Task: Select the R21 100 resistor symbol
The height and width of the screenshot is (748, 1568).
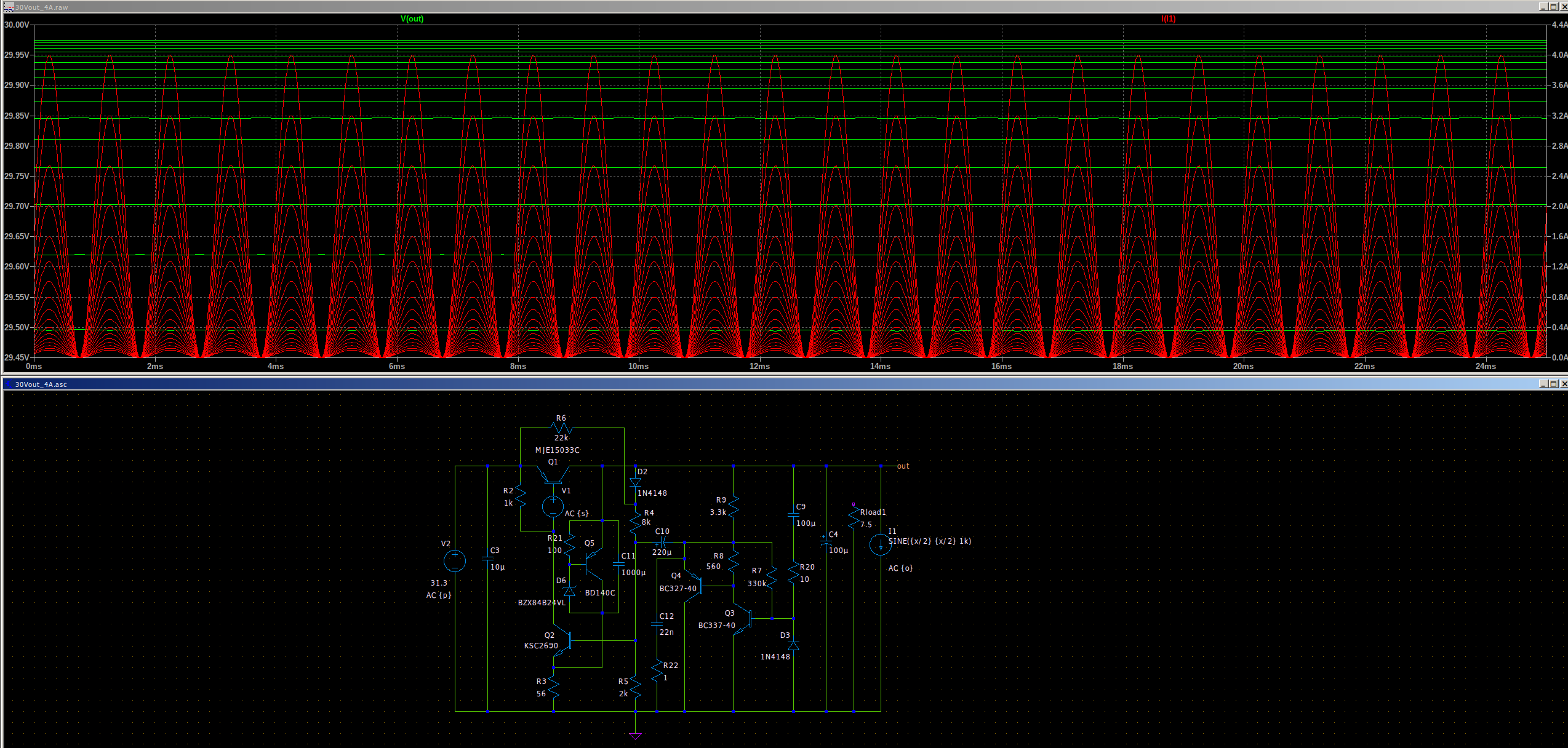Action: [569, 544]
